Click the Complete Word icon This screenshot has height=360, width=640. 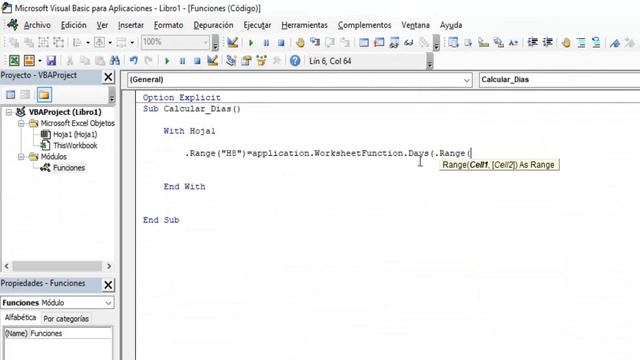[513, 42]
